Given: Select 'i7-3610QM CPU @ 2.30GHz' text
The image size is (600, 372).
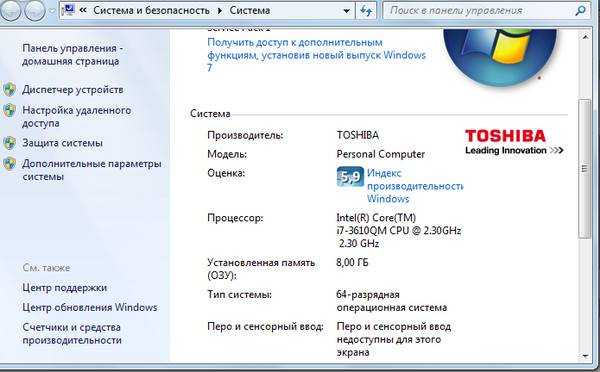Looking at the screenshot, I should (x=399, y=230).
